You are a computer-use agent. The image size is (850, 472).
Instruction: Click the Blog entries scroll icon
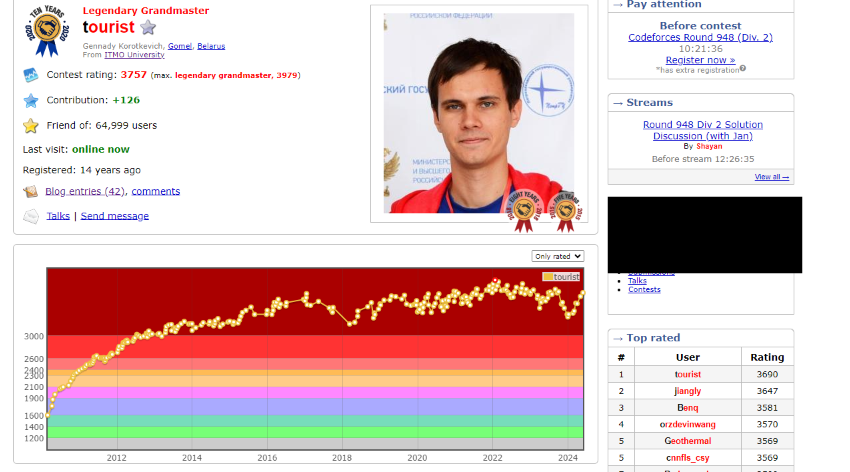[30, 191]
